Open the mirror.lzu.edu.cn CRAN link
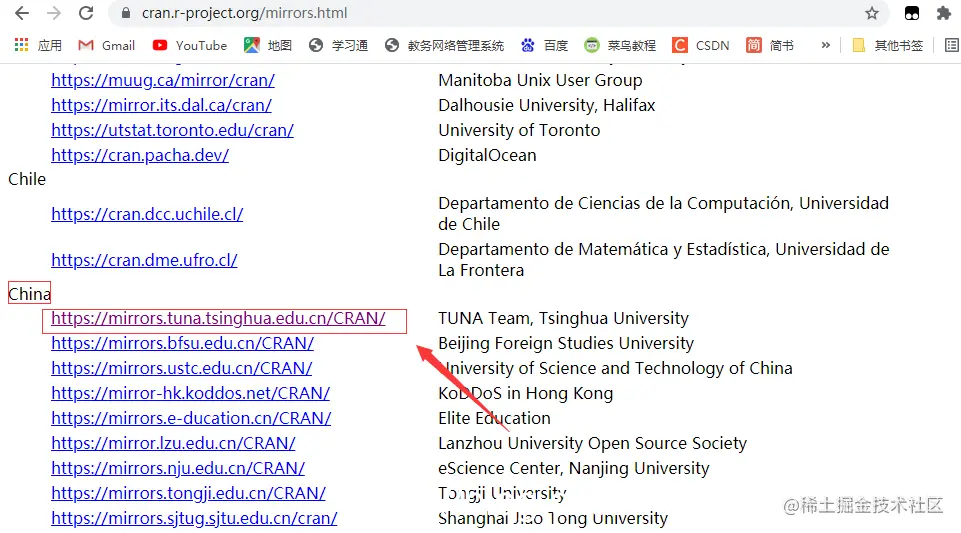This screenshot has height=533, width=961. click(173, 444)
